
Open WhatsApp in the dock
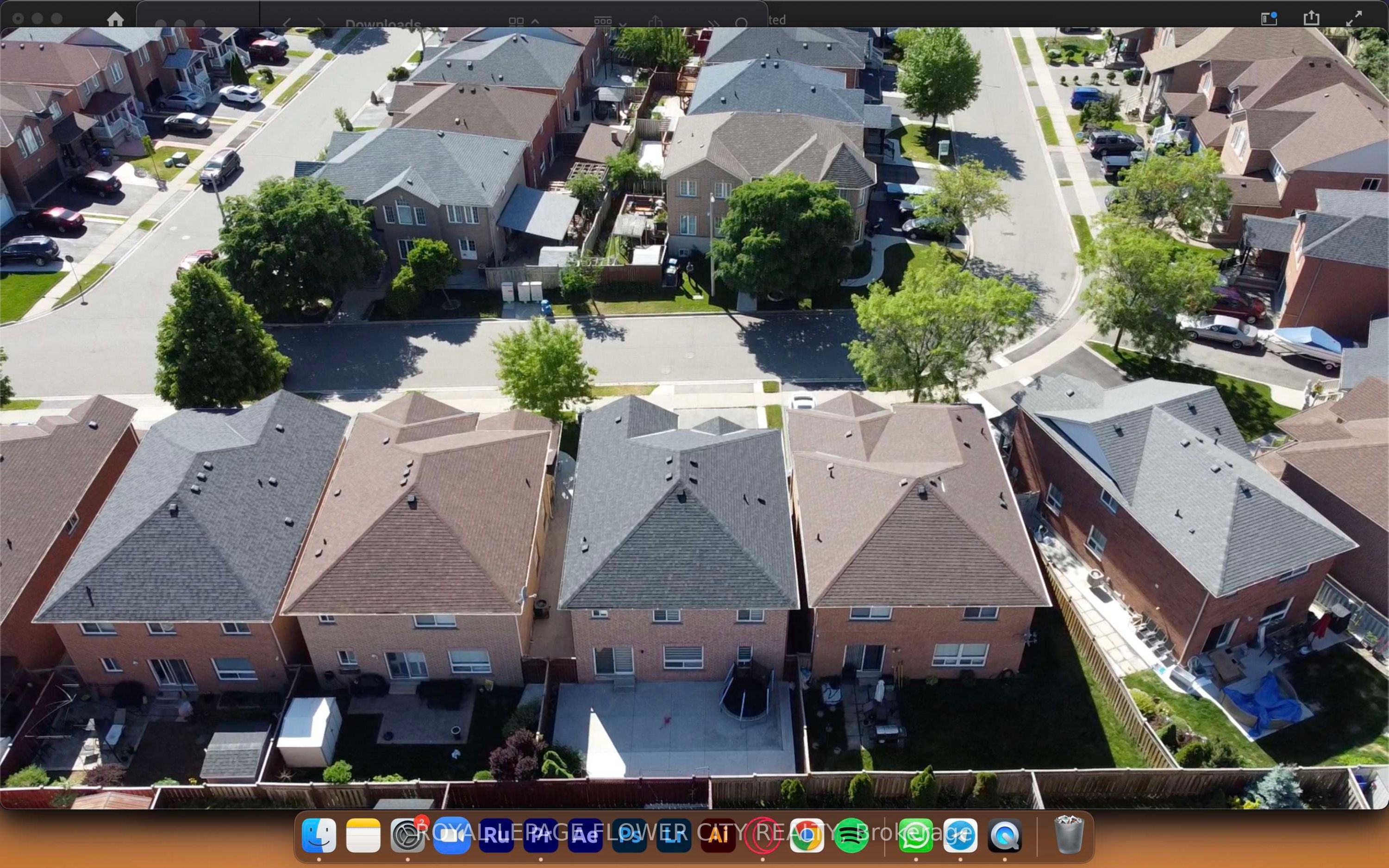coord(915,835)
